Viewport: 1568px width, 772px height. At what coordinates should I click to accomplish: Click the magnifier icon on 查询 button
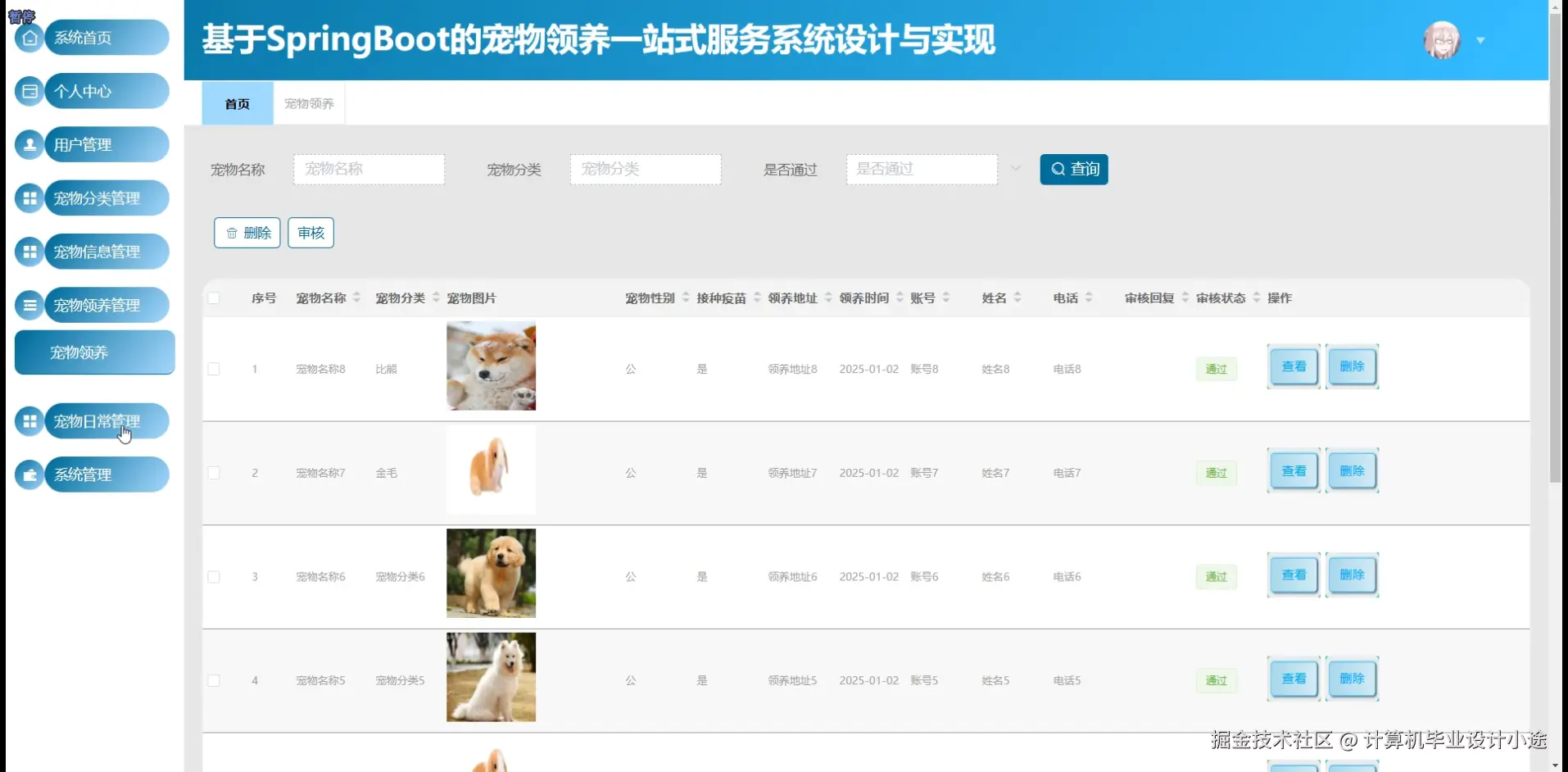1058,169
